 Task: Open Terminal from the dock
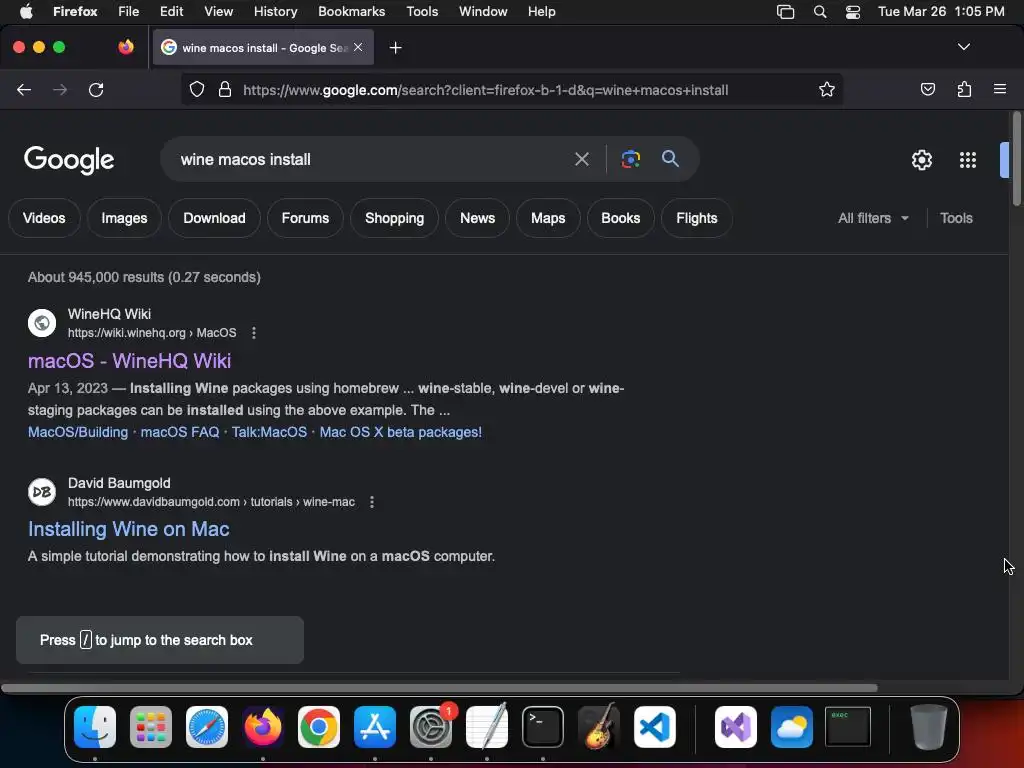click(543, 727)
